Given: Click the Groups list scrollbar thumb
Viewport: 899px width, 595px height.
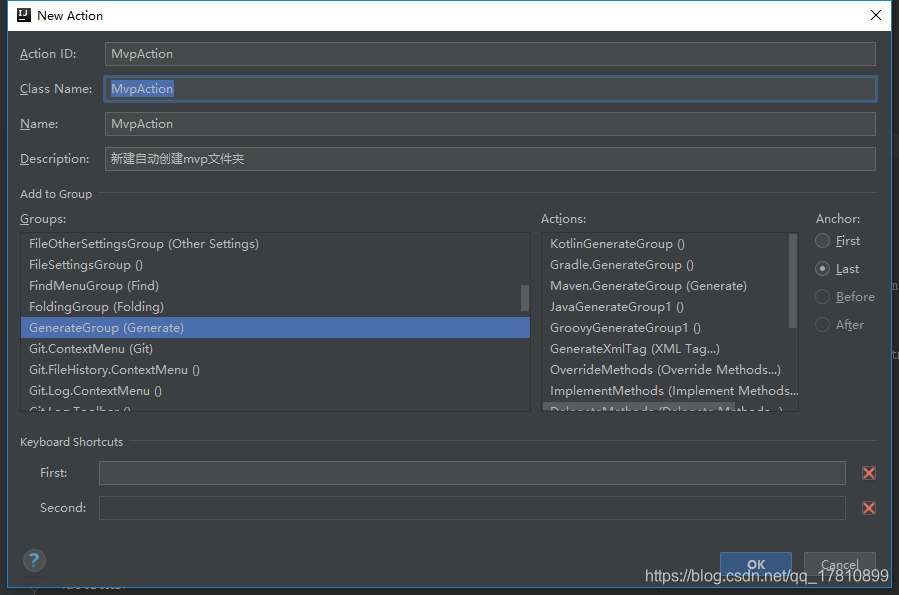Looking at the screenshot, I should coord(525,298).
